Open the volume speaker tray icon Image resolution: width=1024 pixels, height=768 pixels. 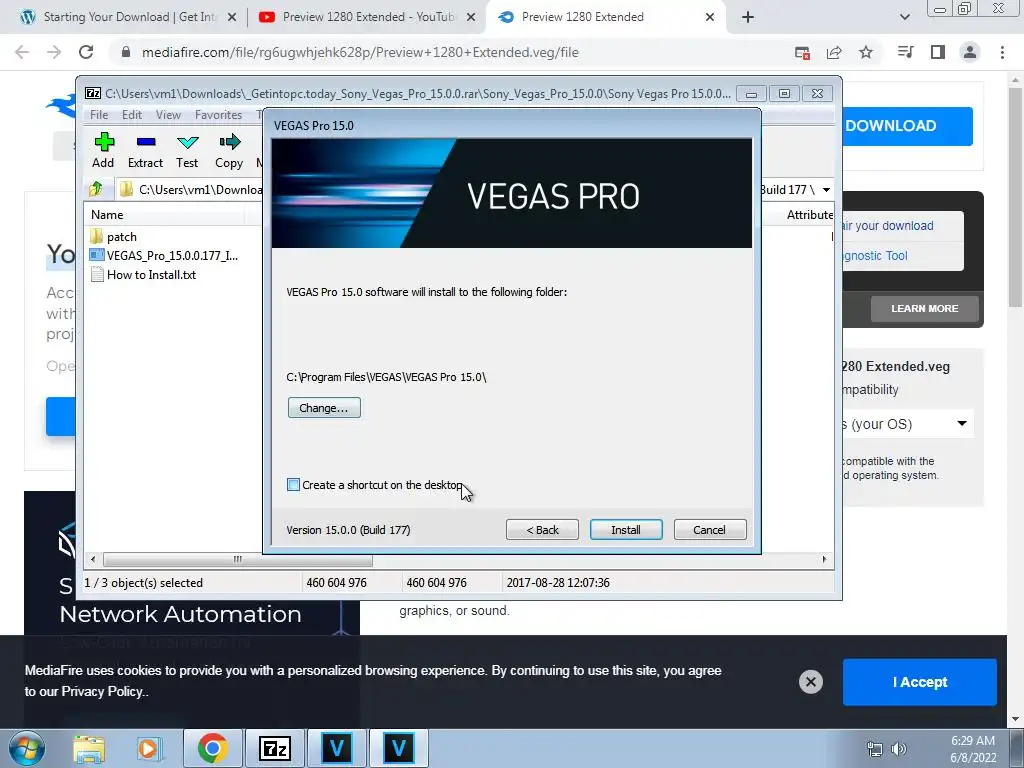click(x=899, y=749)
